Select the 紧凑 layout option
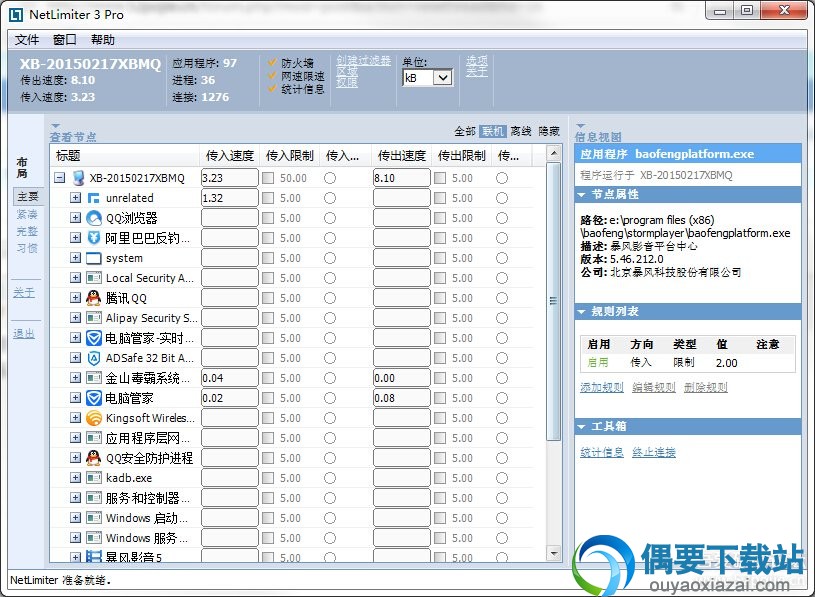Screen dimensions: 815x597 pos(27,214)
